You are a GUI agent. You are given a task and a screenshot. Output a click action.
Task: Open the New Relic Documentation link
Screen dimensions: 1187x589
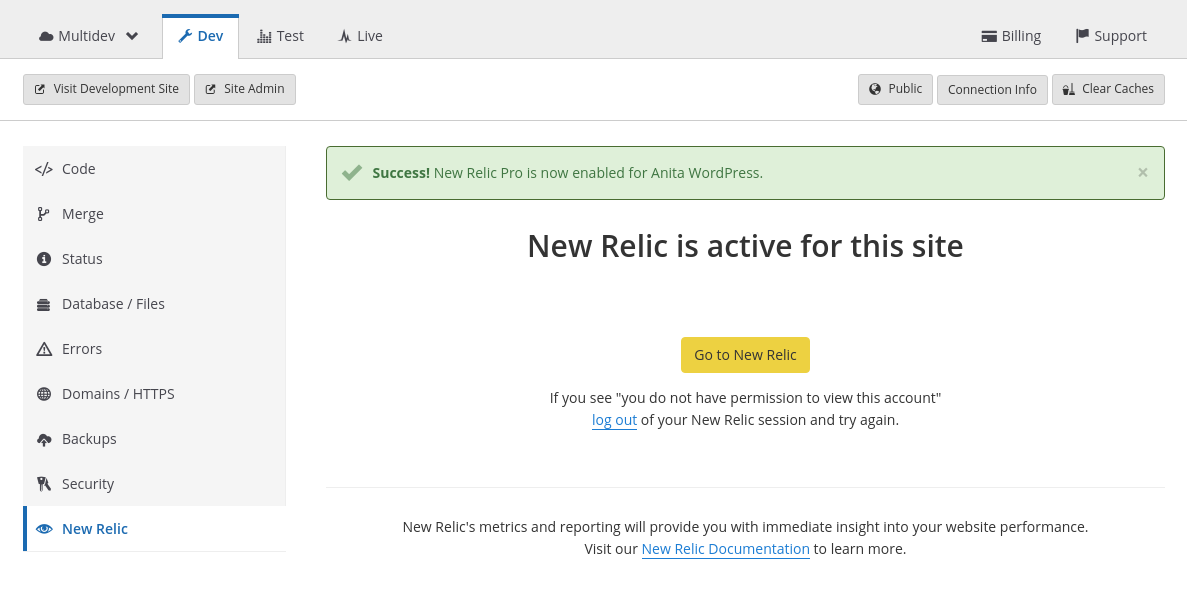tap(725, 548)
